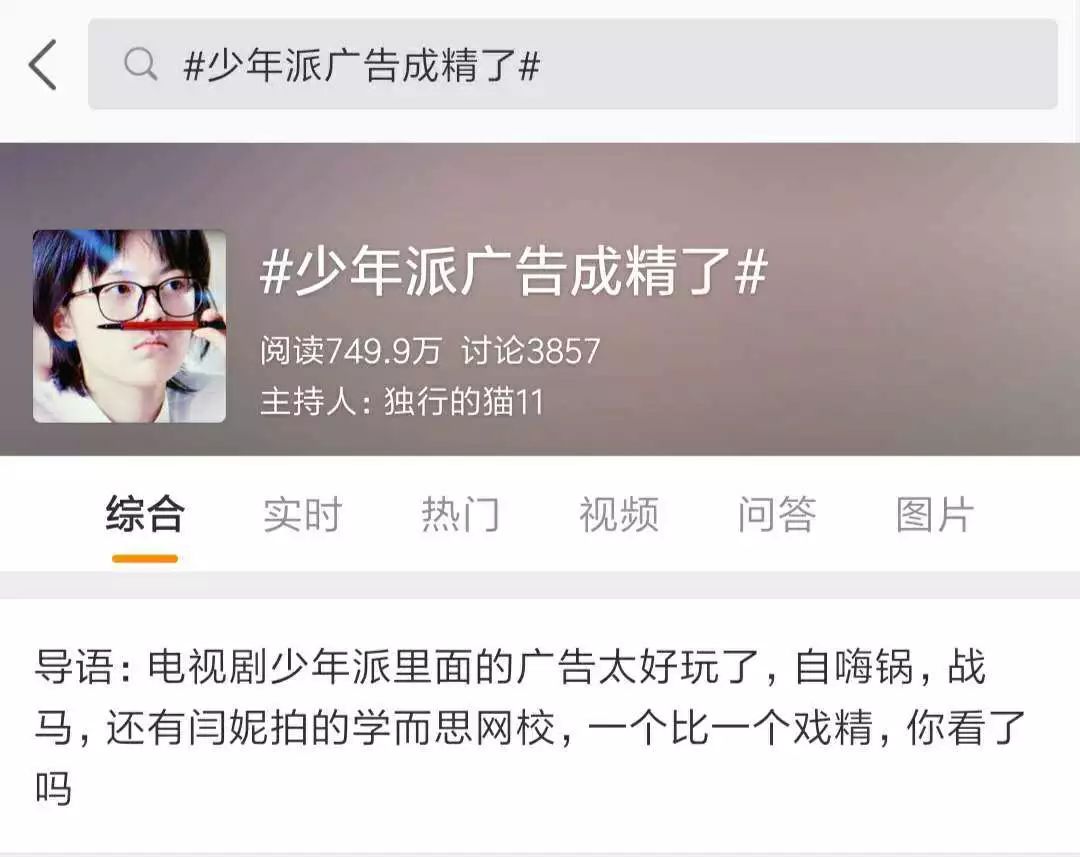
Task: Switch to the 热门 tab
Action: pos(460,514)
